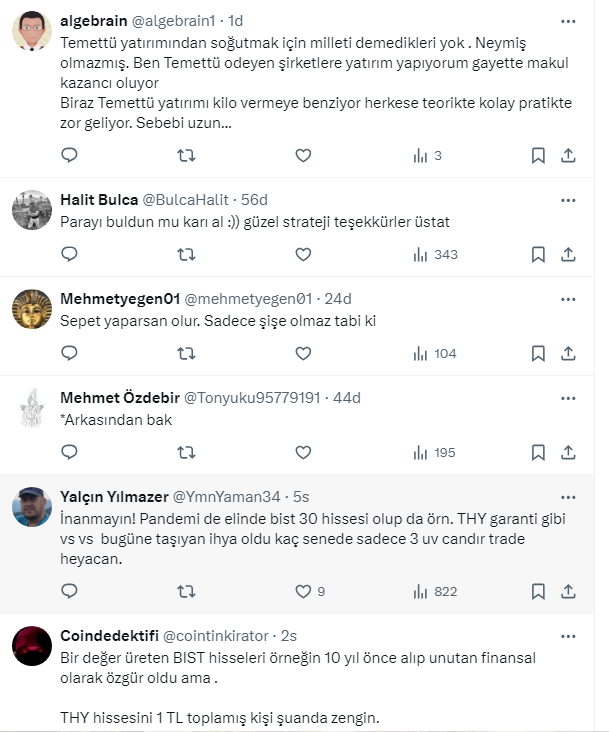View analytics on Halit Bulca's tweet
This screenshot has height=732, width=609.
pos(434,254)
